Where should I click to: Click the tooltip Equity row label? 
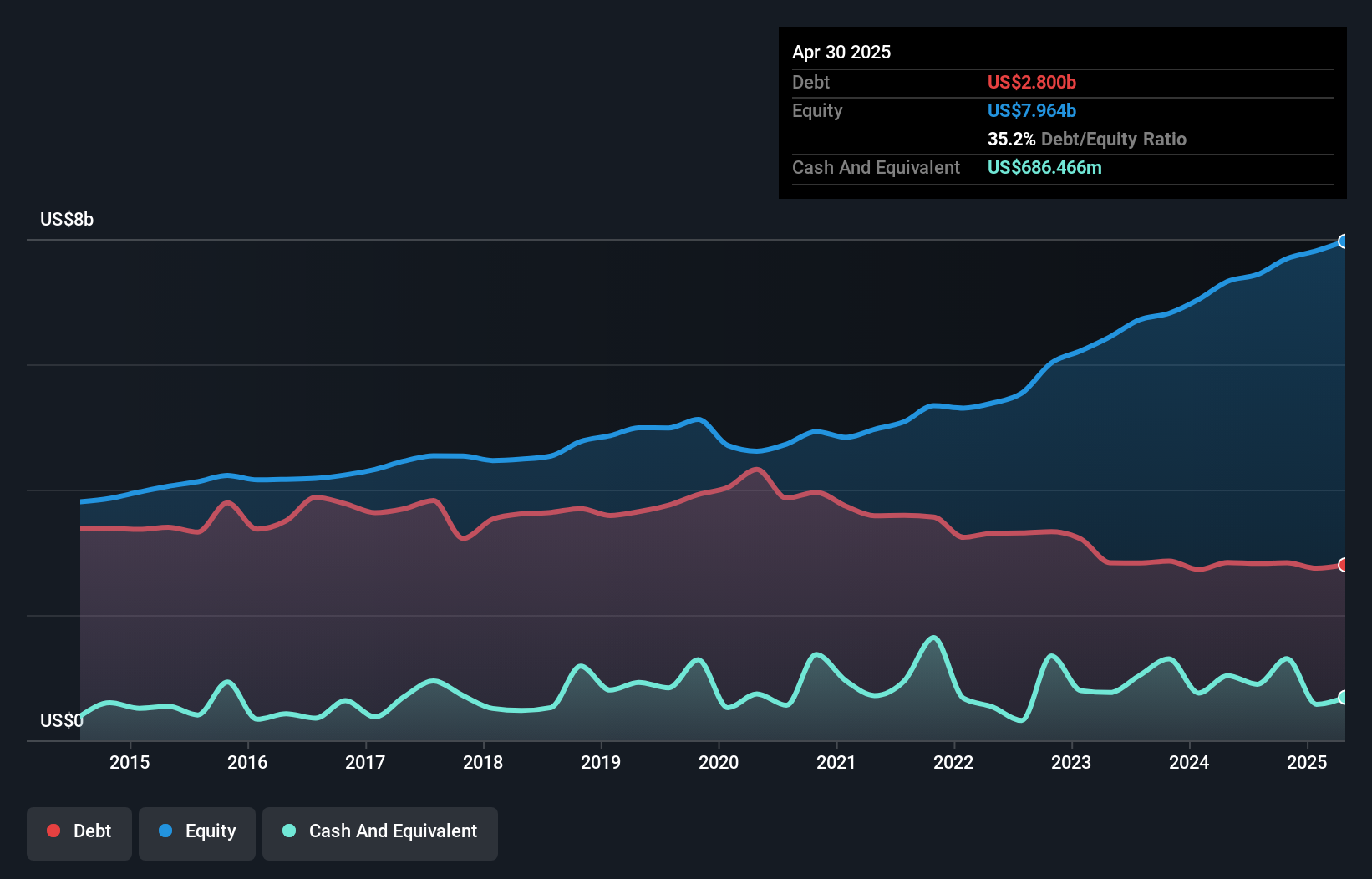tap(817, 110)
